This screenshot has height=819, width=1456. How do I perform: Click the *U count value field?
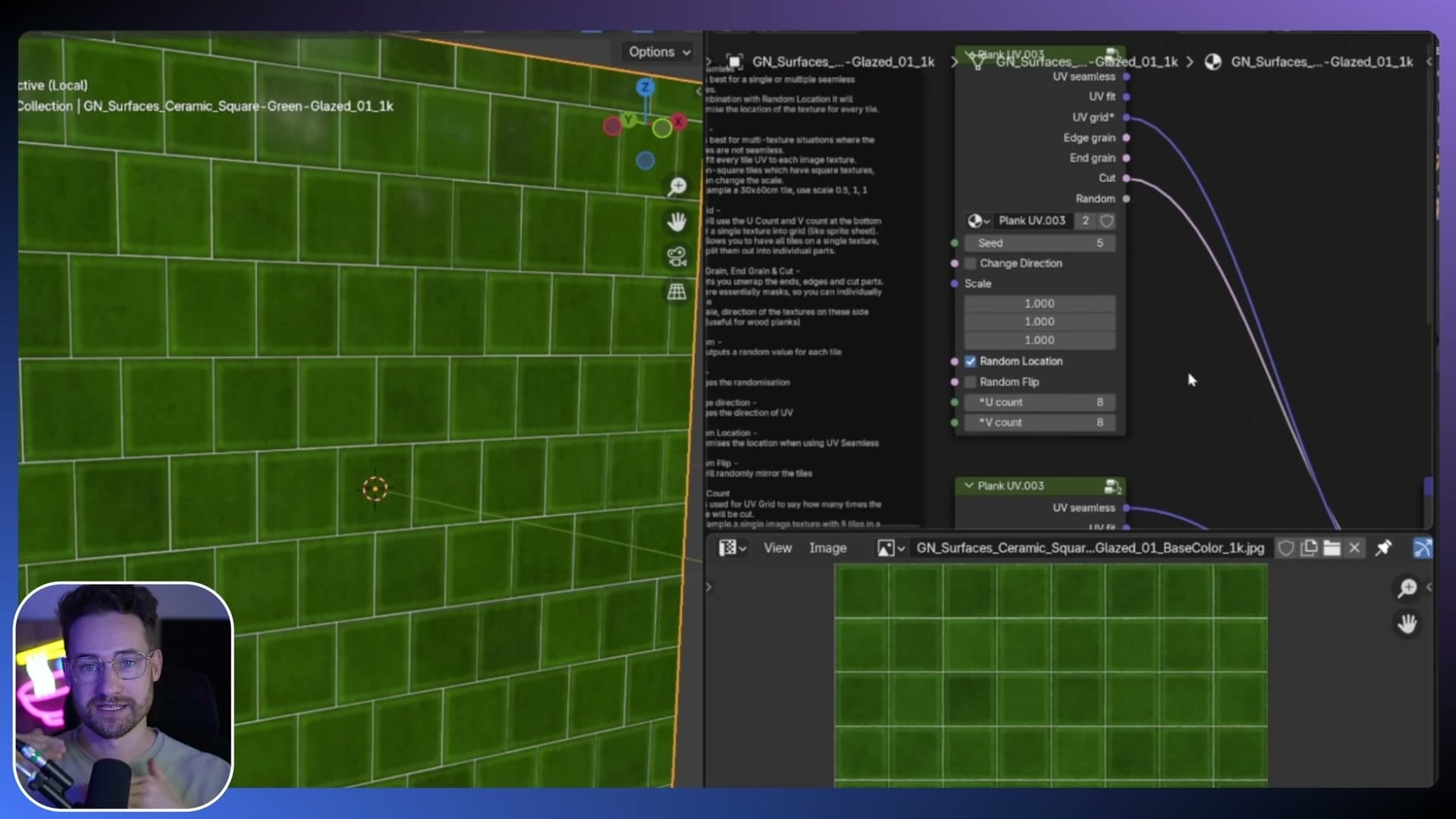tap(1039, 403)
